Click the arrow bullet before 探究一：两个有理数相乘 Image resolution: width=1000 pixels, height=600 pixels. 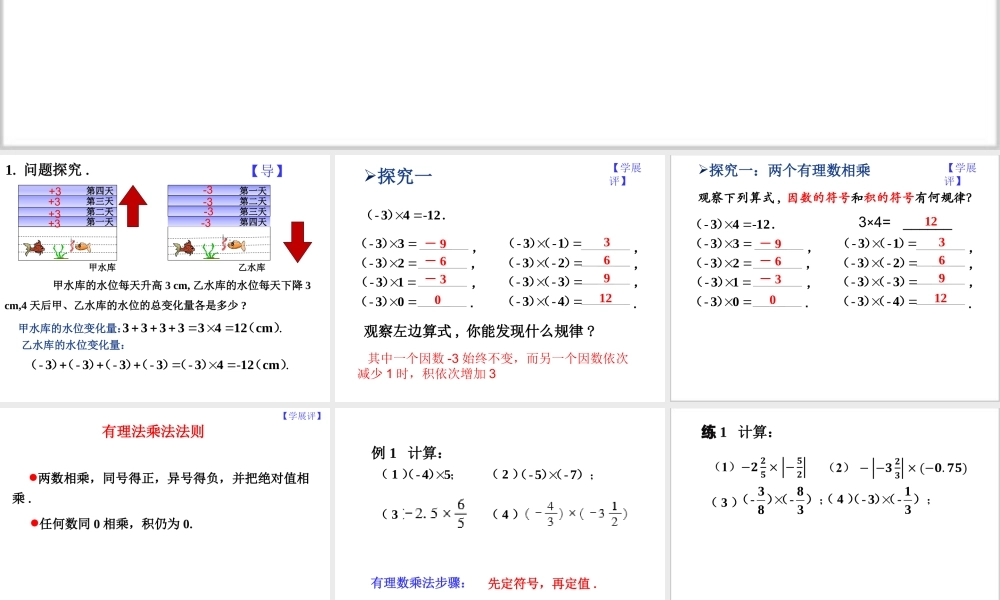coord(703,170)
